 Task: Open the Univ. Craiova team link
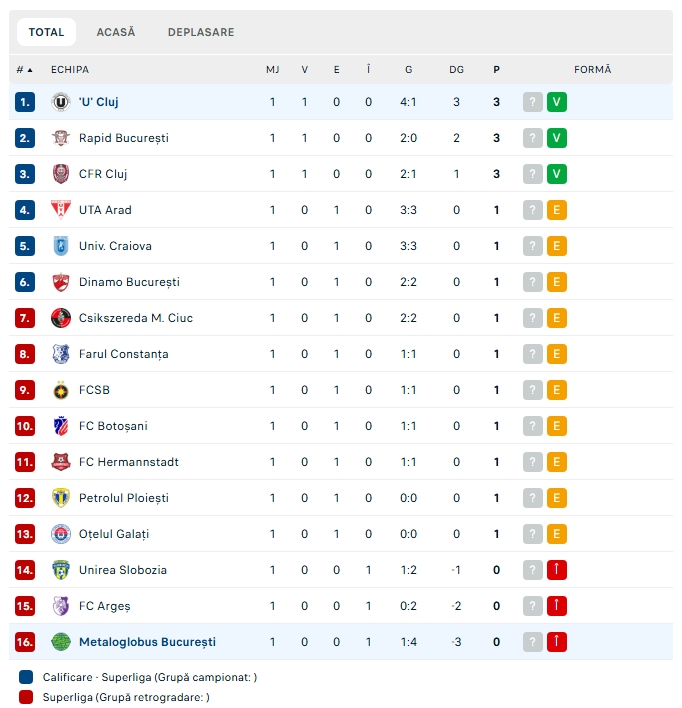point(115,246)
